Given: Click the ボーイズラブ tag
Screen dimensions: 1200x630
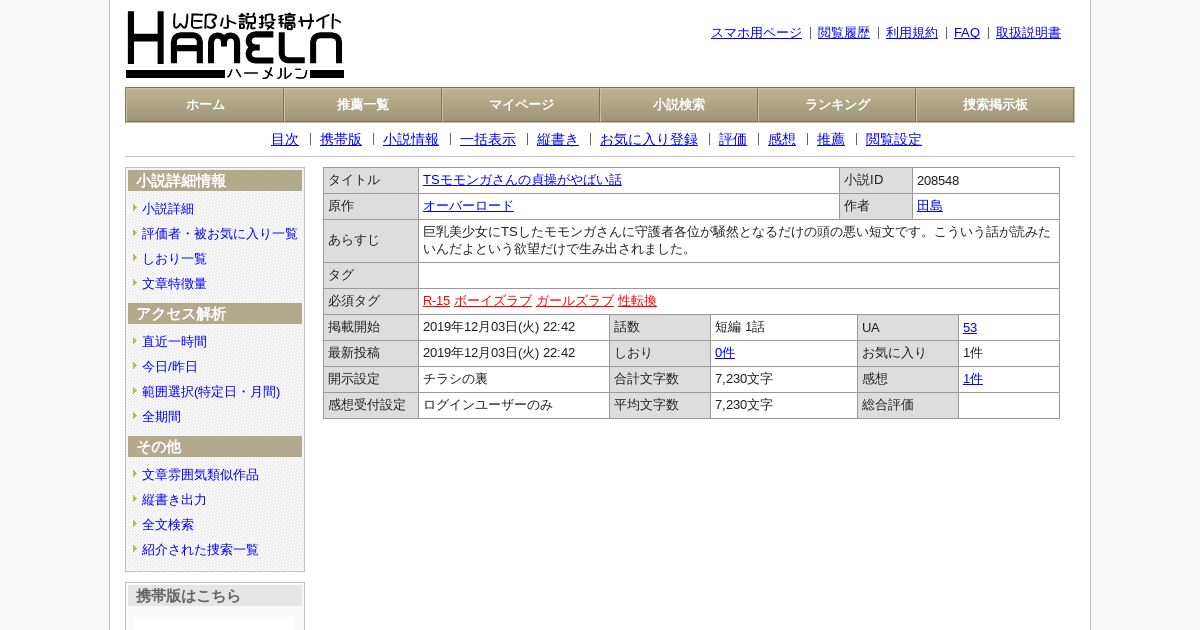Looking at the screenshot, I should tap(493, 301).
